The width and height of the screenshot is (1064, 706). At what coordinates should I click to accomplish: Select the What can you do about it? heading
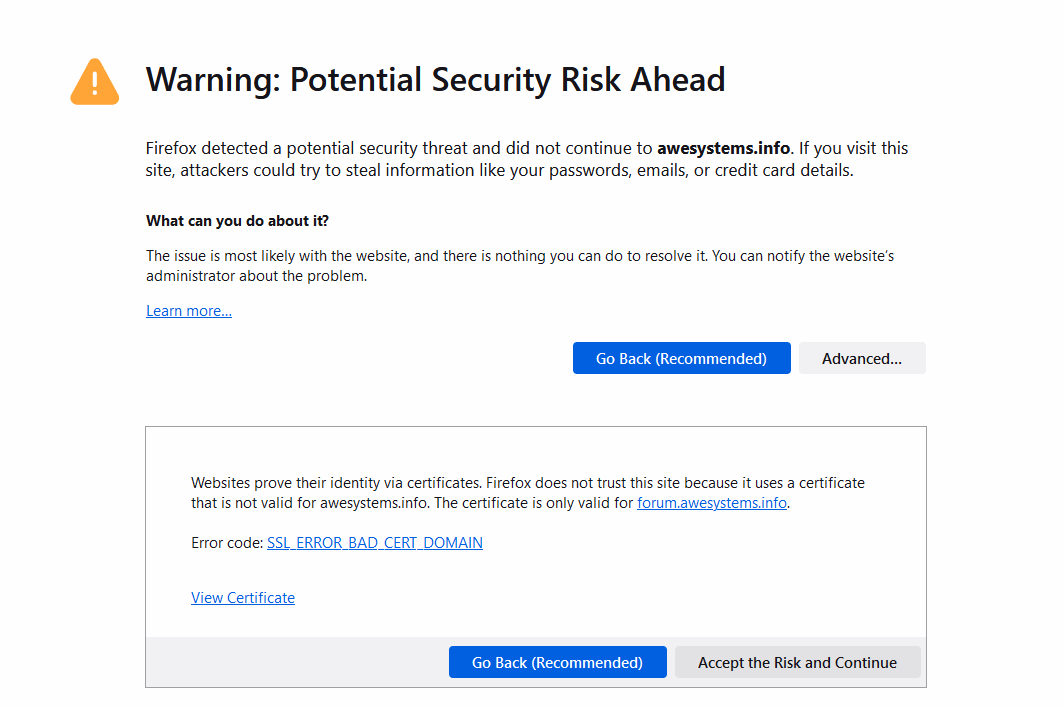(237, 221)
